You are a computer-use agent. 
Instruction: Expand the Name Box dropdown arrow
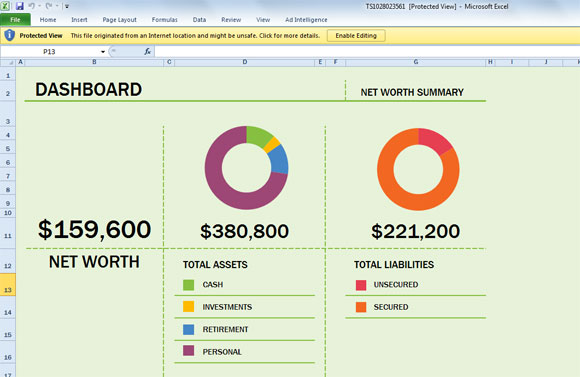pyautogui.click(x=103, y=52)
